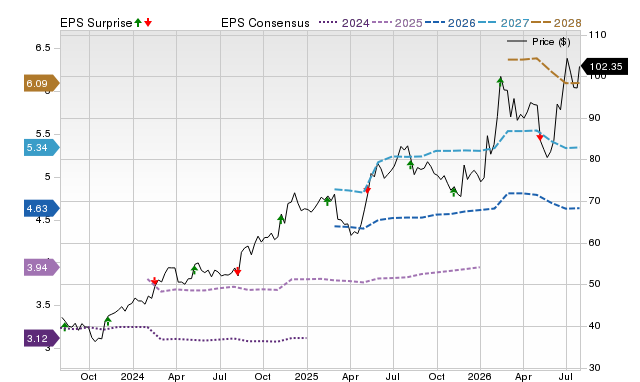The image size is (640, 382).
Task: Click the red surprise arrow on early 2024 price line
Action: tap(154, 281)
